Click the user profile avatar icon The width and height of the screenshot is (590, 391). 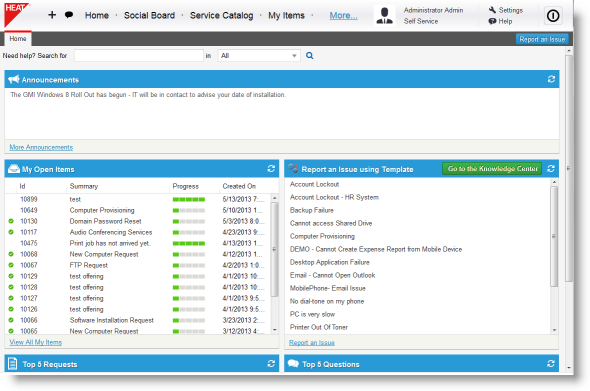[384, 15]
